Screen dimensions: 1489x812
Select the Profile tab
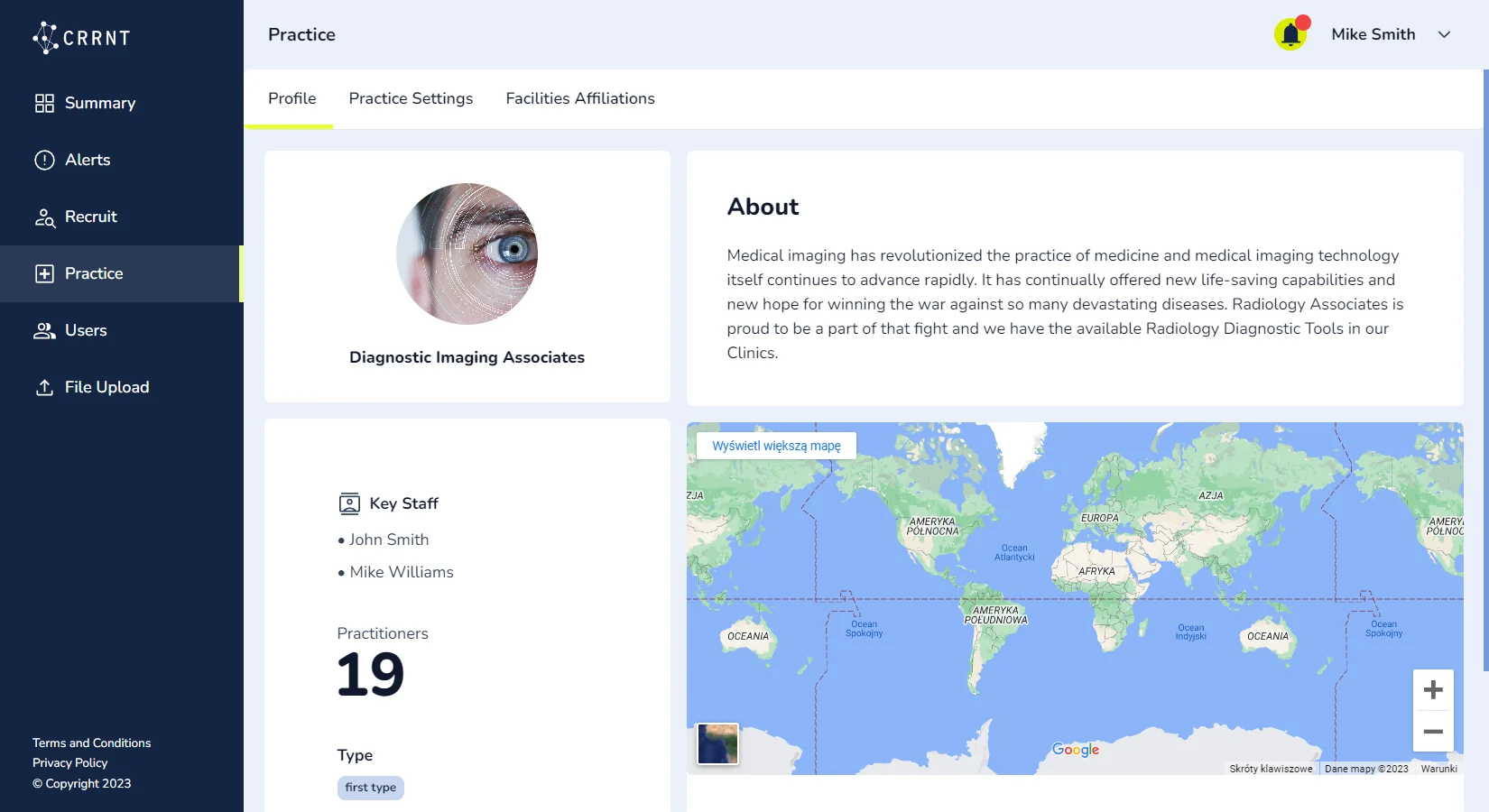coord(291,98)
